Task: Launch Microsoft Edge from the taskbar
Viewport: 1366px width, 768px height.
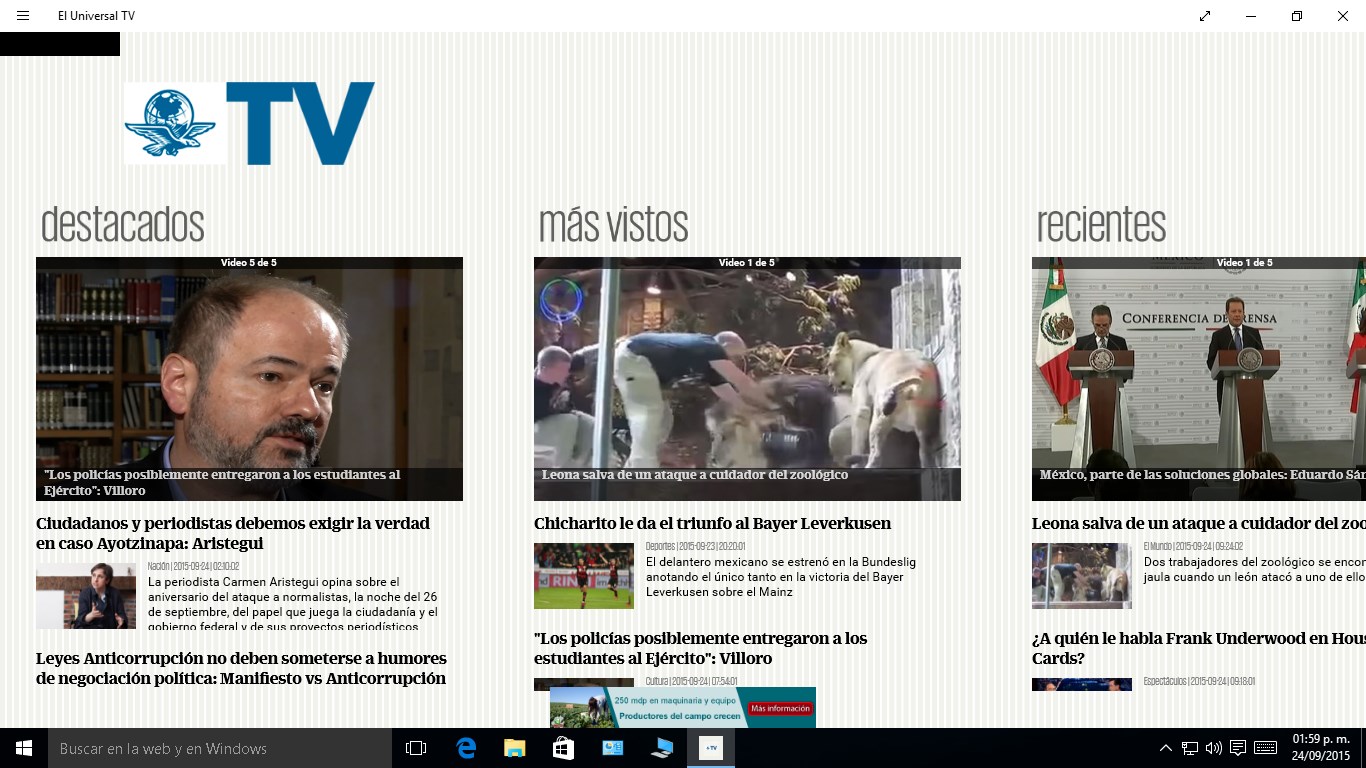Action: 465,748
